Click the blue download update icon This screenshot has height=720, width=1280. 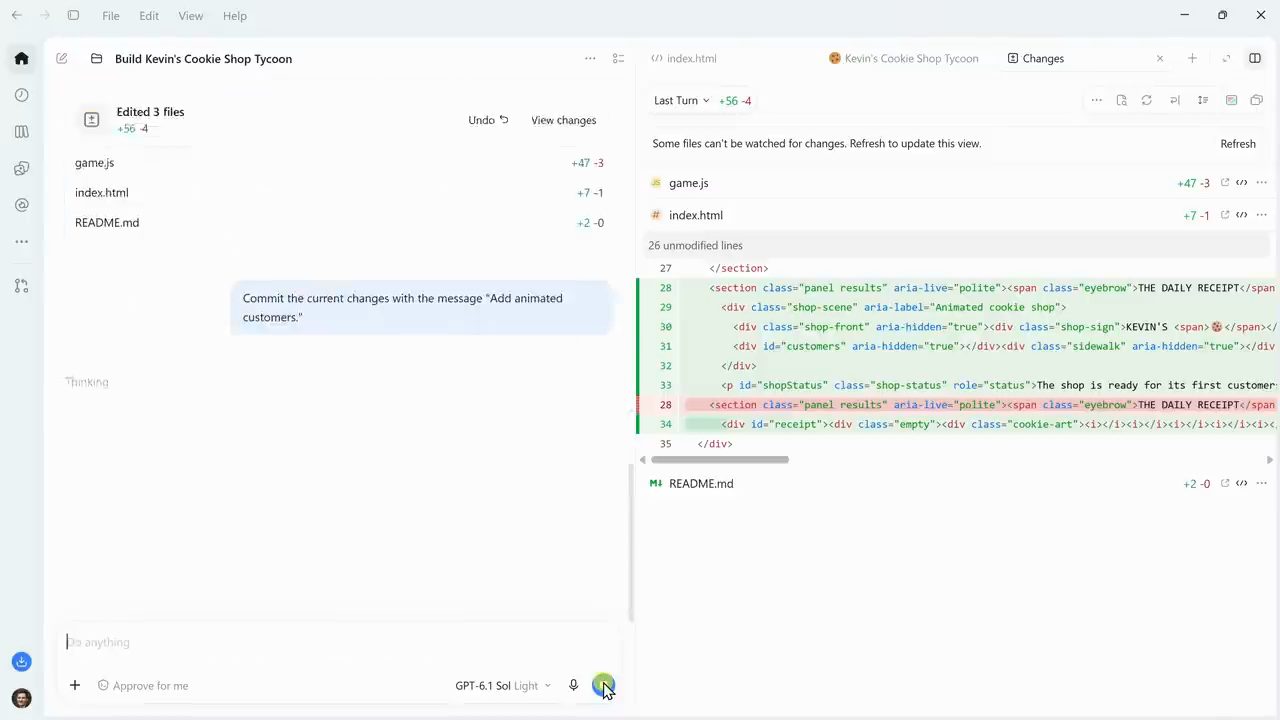21,662
